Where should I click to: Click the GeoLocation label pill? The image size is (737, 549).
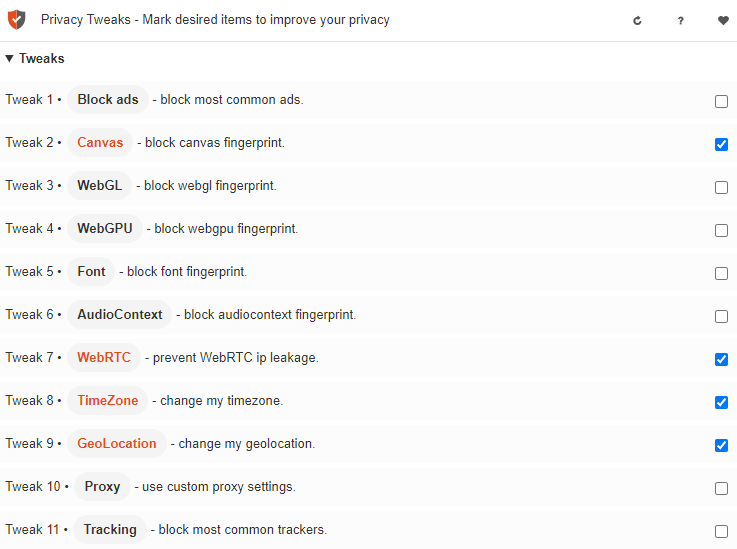click(x=117, y=443)
